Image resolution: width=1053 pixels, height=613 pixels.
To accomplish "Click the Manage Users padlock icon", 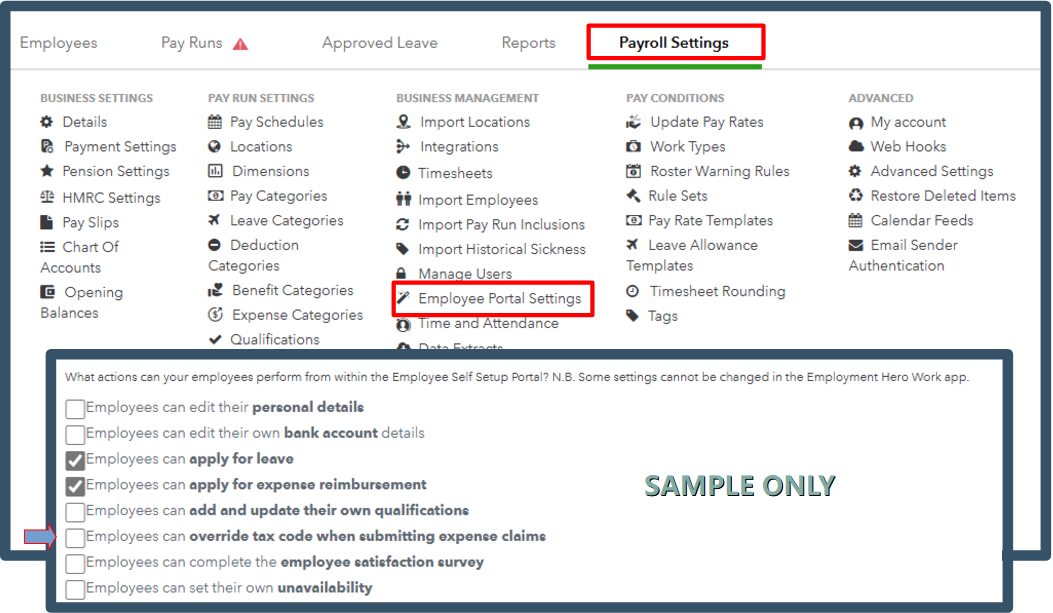I will click(402, 274).
